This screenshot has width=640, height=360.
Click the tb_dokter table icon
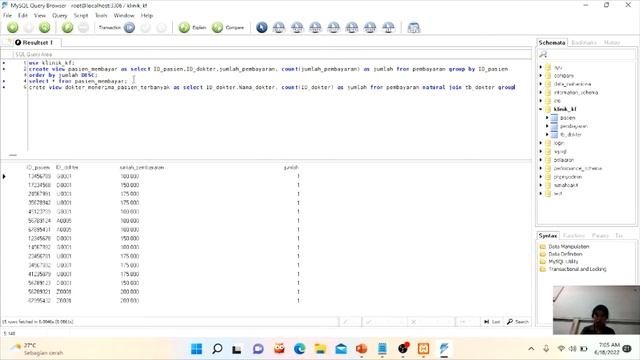pyautogui.click(x=554, y=134)
